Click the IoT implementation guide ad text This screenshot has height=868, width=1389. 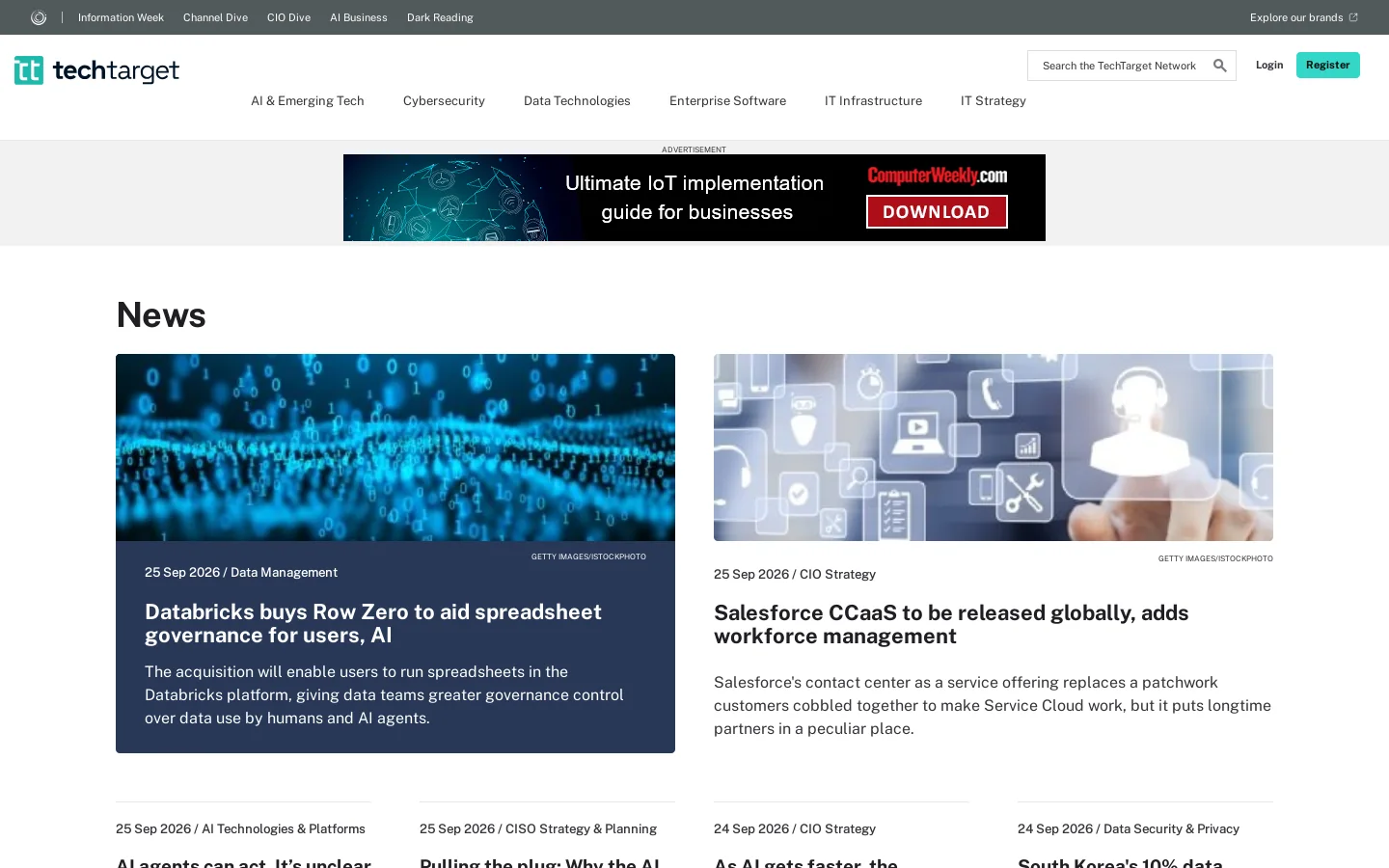click(x=695, y=198)
